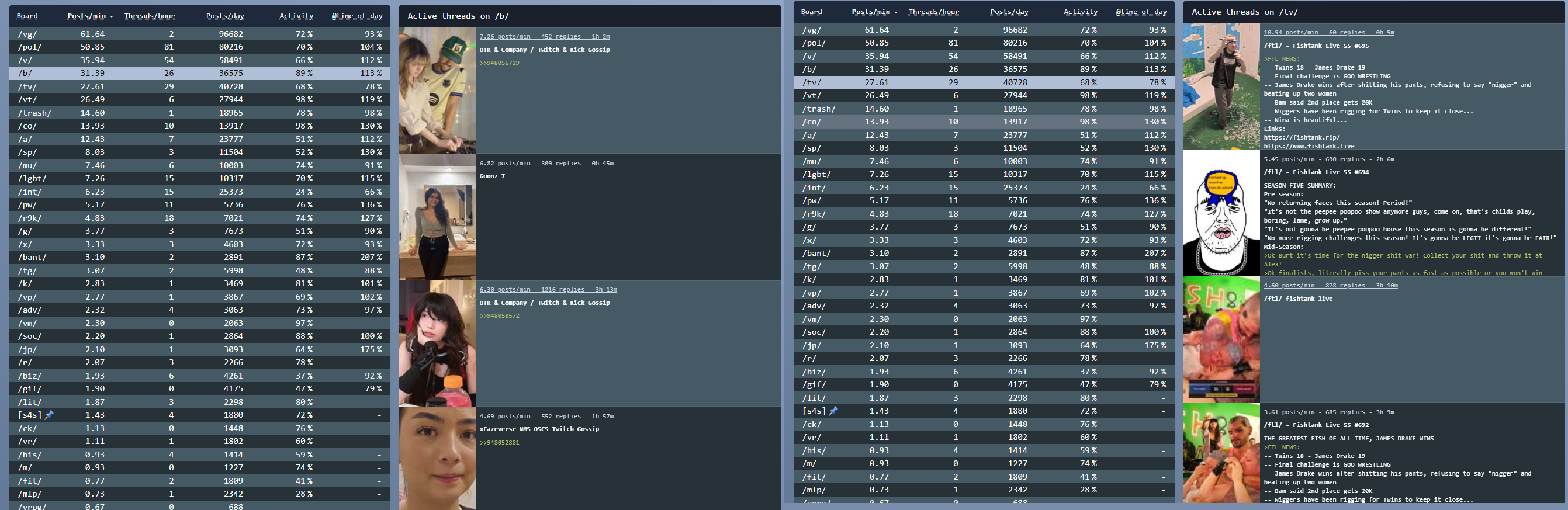1568x510 pixels.
Task: Select the /co/ board in the right table
Action: [x=984, y=122]
